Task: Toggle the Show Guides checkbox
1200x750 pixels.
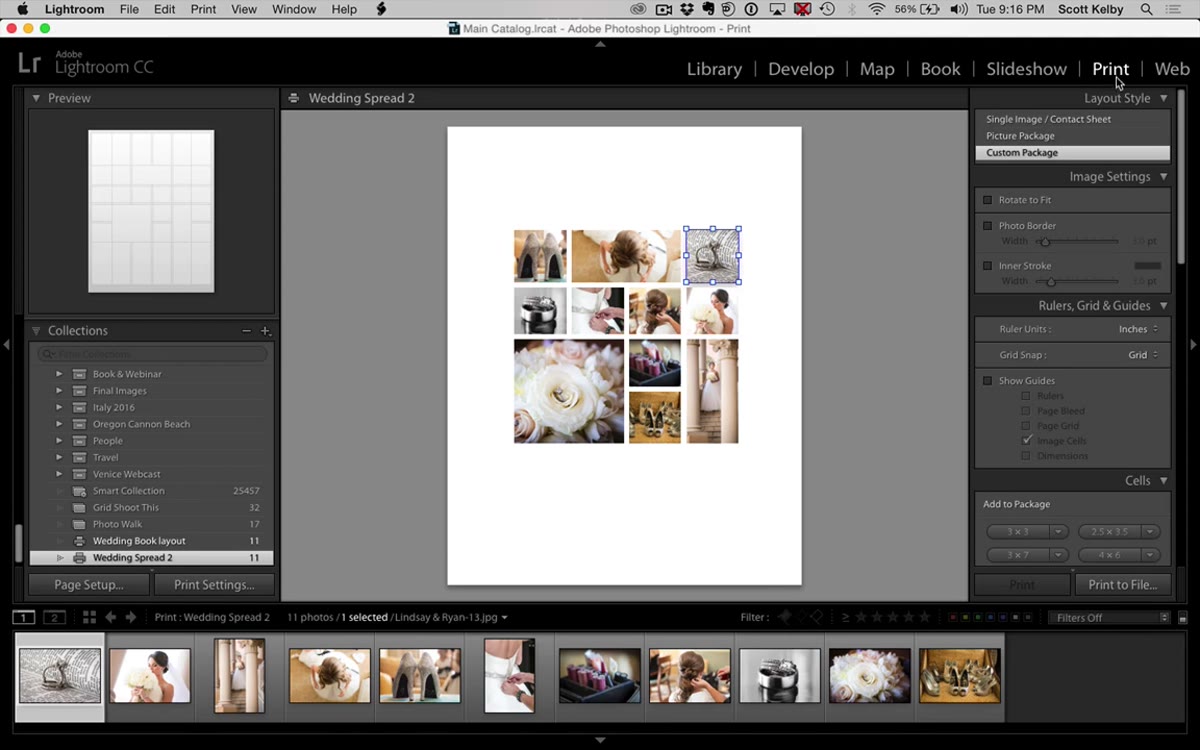Action: [988, 381]
